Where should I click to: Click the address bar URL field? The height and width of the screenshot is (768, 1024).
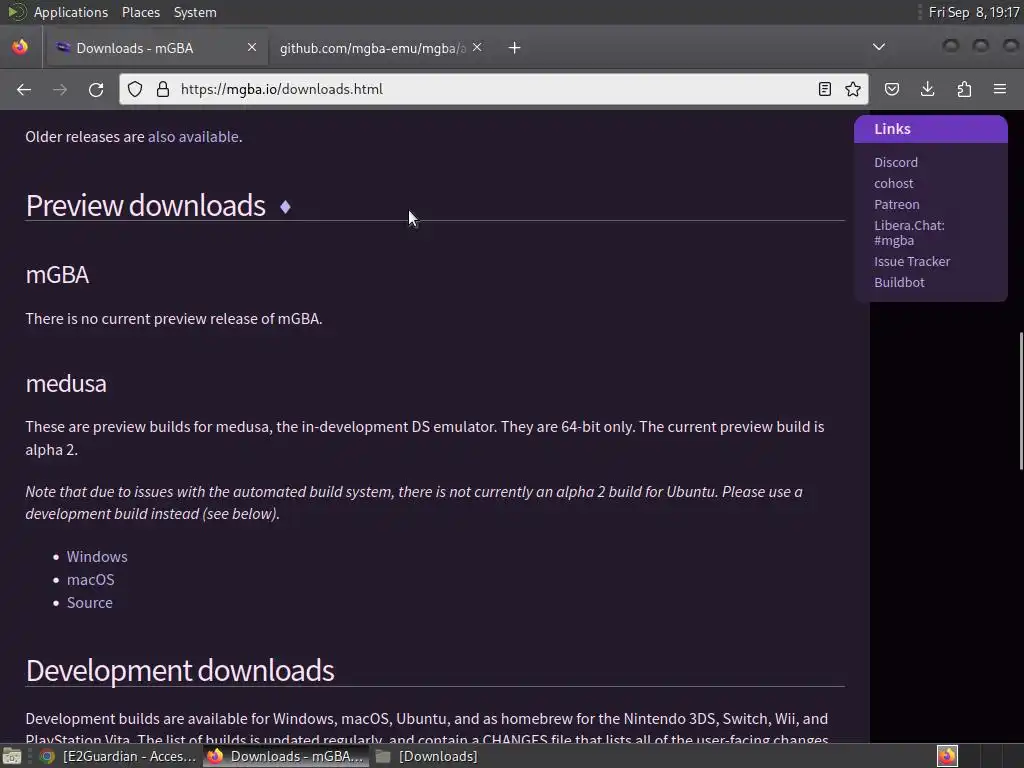493,89
